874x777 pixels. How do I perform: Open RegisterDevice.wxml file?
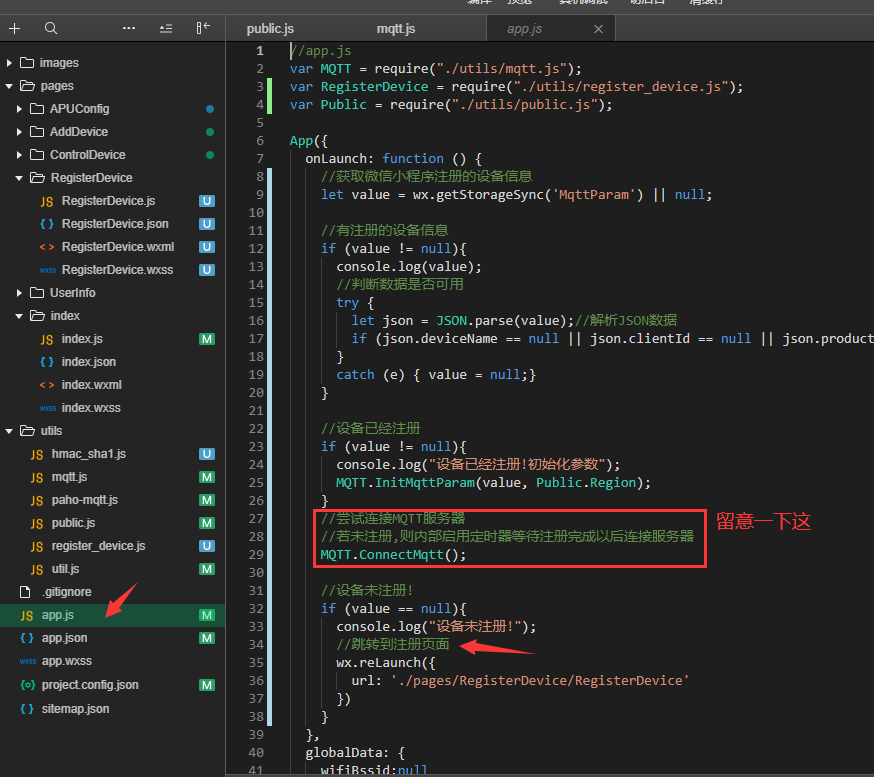pyautogui.click(x=118, y=247)
